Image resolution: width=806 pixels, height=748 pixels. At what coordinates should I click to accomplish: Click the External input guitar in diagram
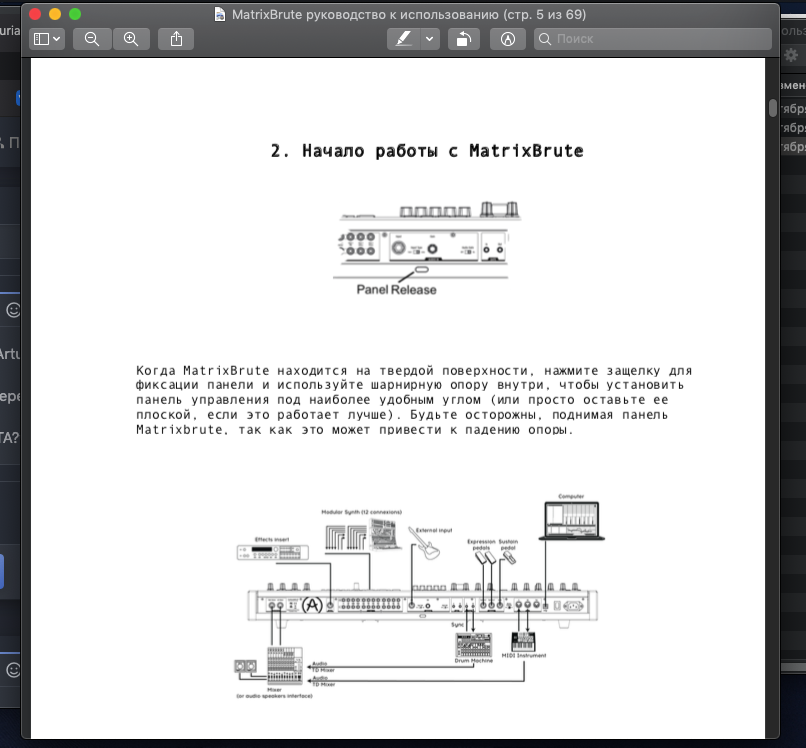click(425, 544)
